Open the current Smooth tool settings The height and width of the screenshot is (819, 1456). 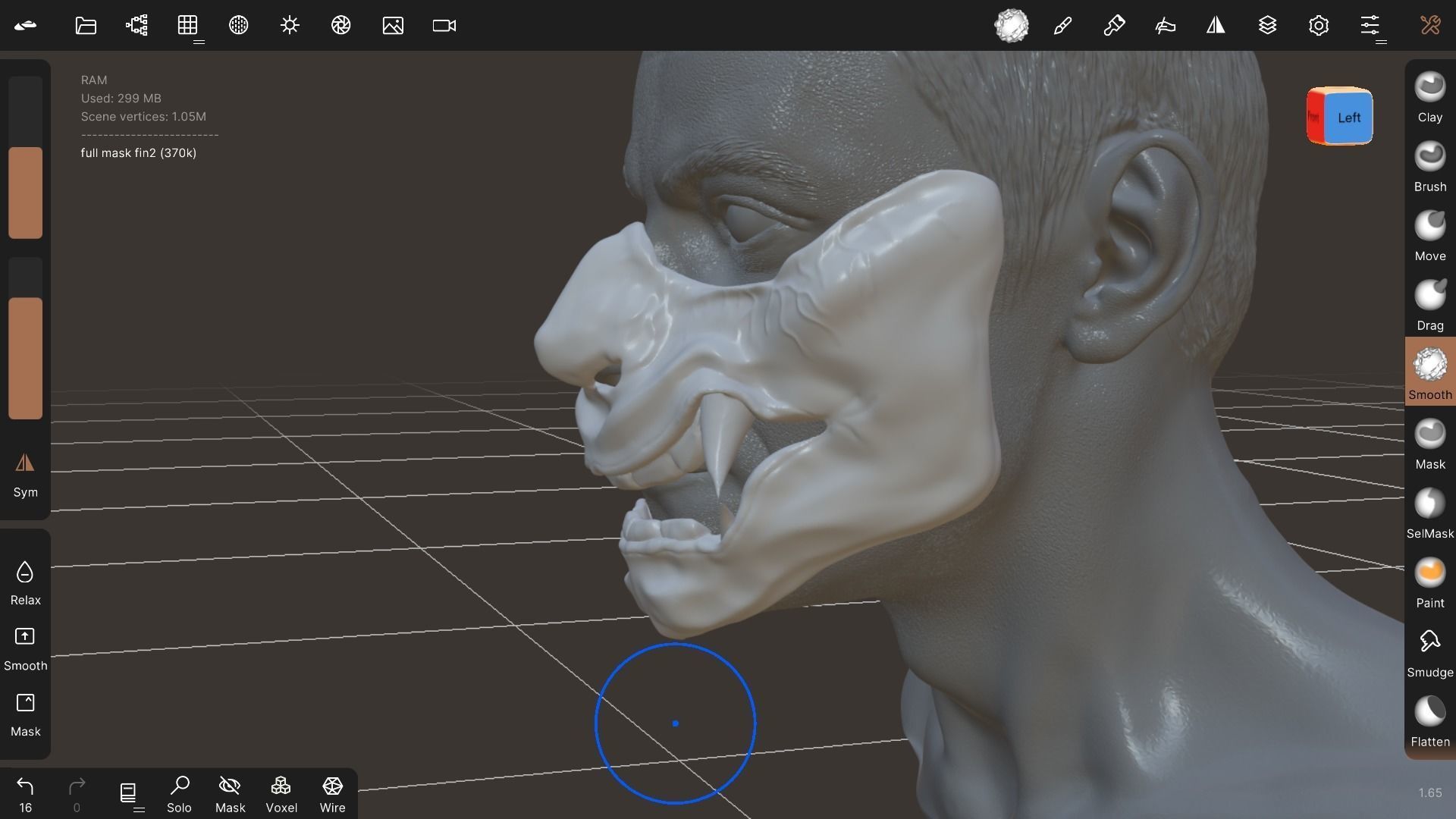[x=1012, y=25]
